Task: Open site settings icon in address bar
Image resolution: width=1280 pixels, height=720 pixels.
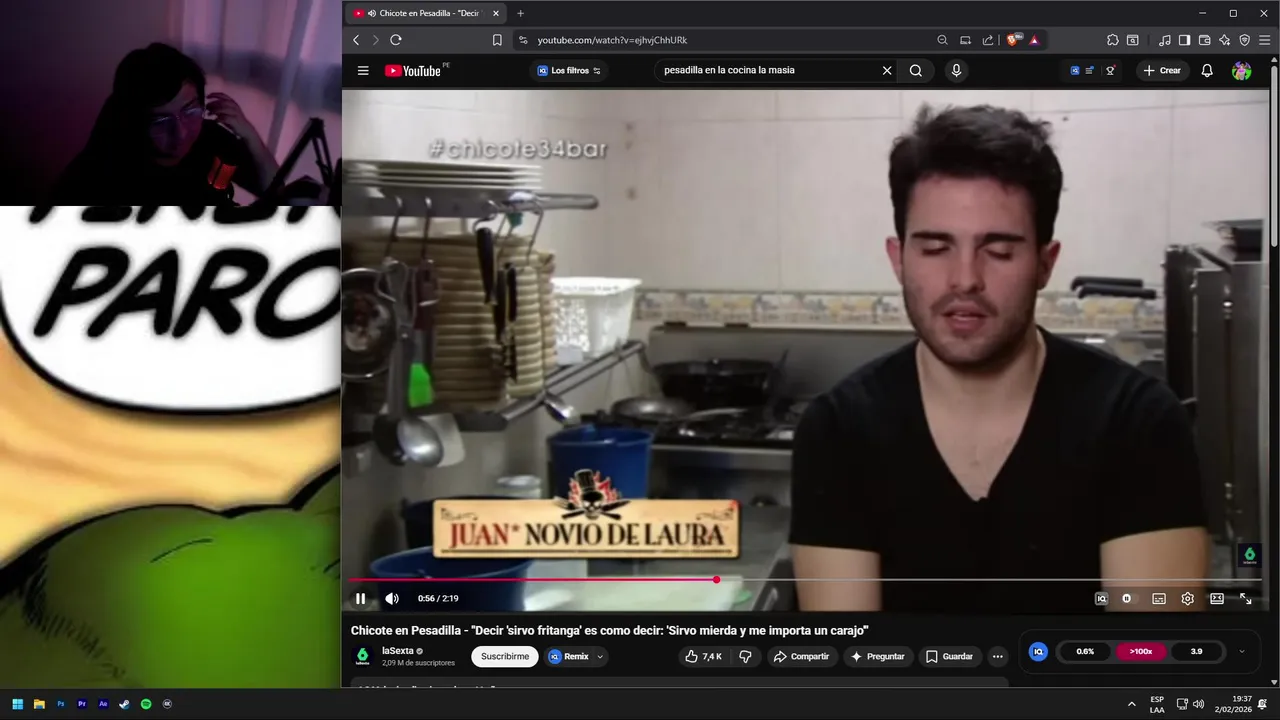Action: (x=522, y=40)
